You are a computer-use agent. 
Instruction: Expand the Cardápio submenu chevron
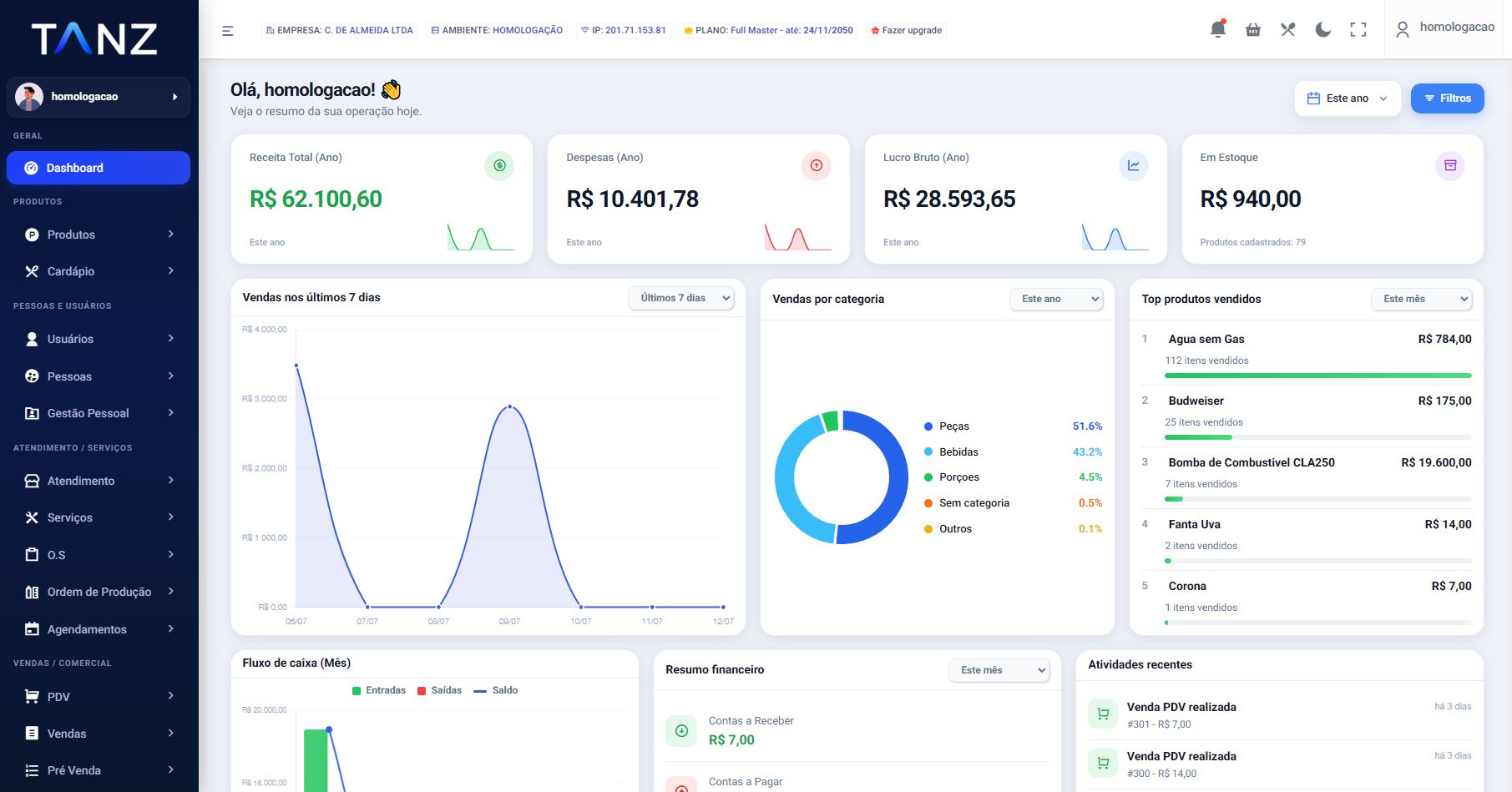pos(170,271)
